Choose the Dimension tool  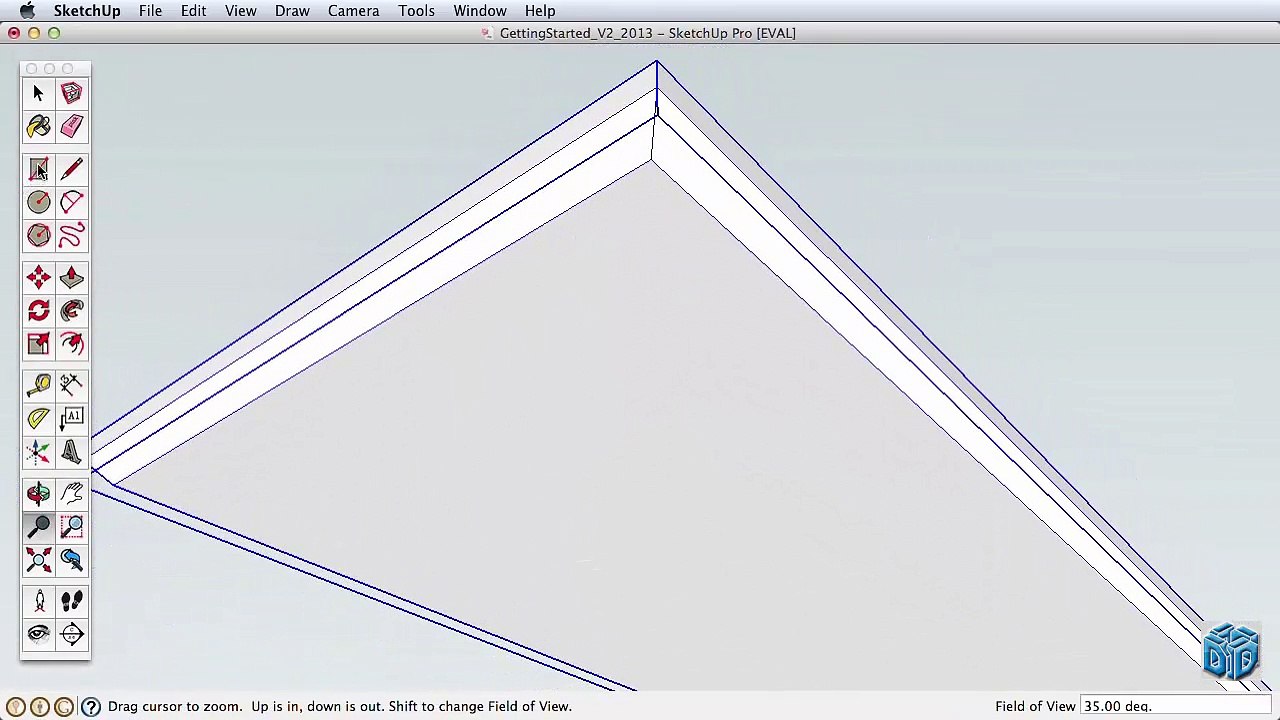coord(71,385)
